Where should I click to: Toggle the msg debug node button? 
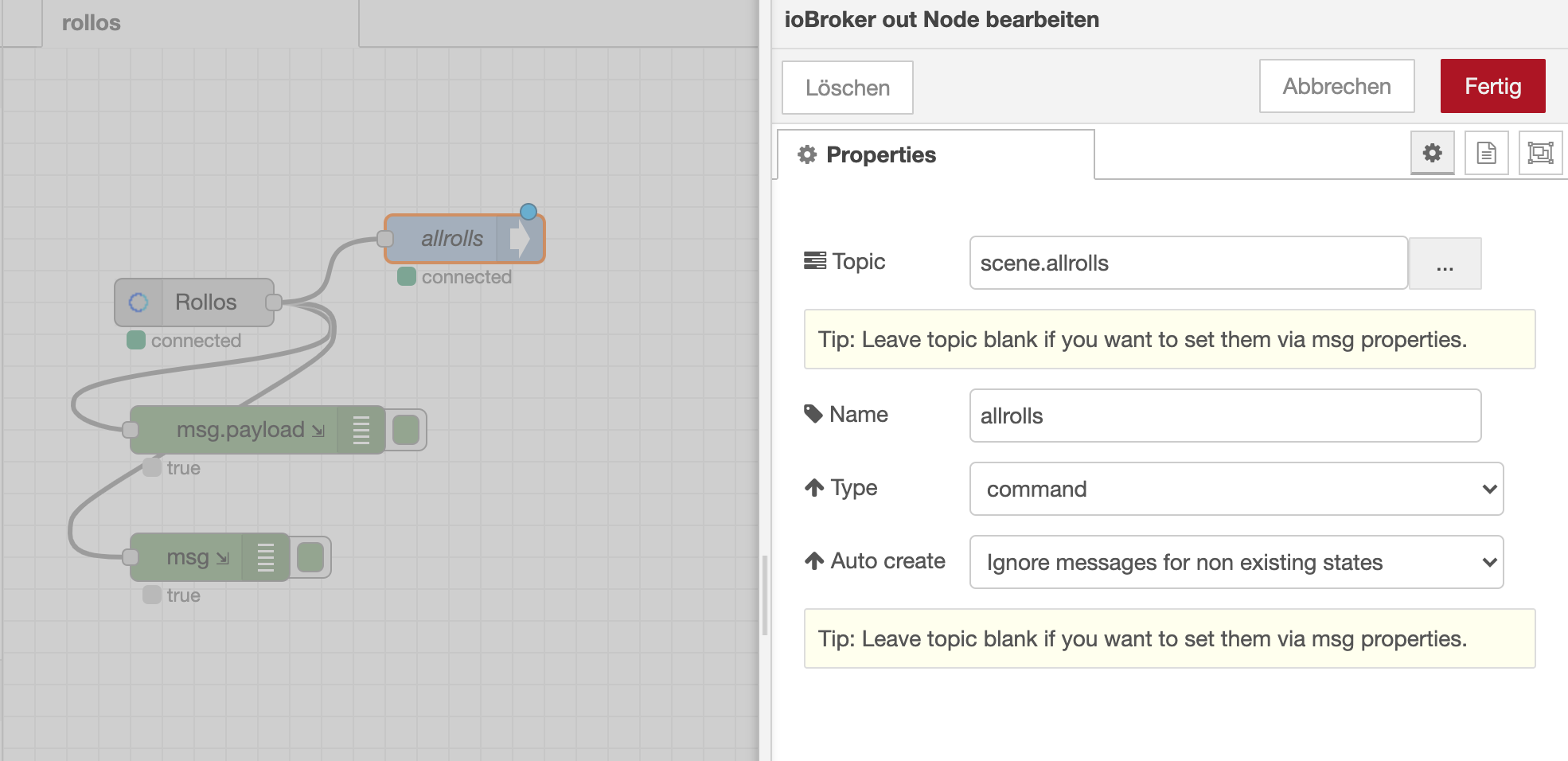click(x=310, y=557)
